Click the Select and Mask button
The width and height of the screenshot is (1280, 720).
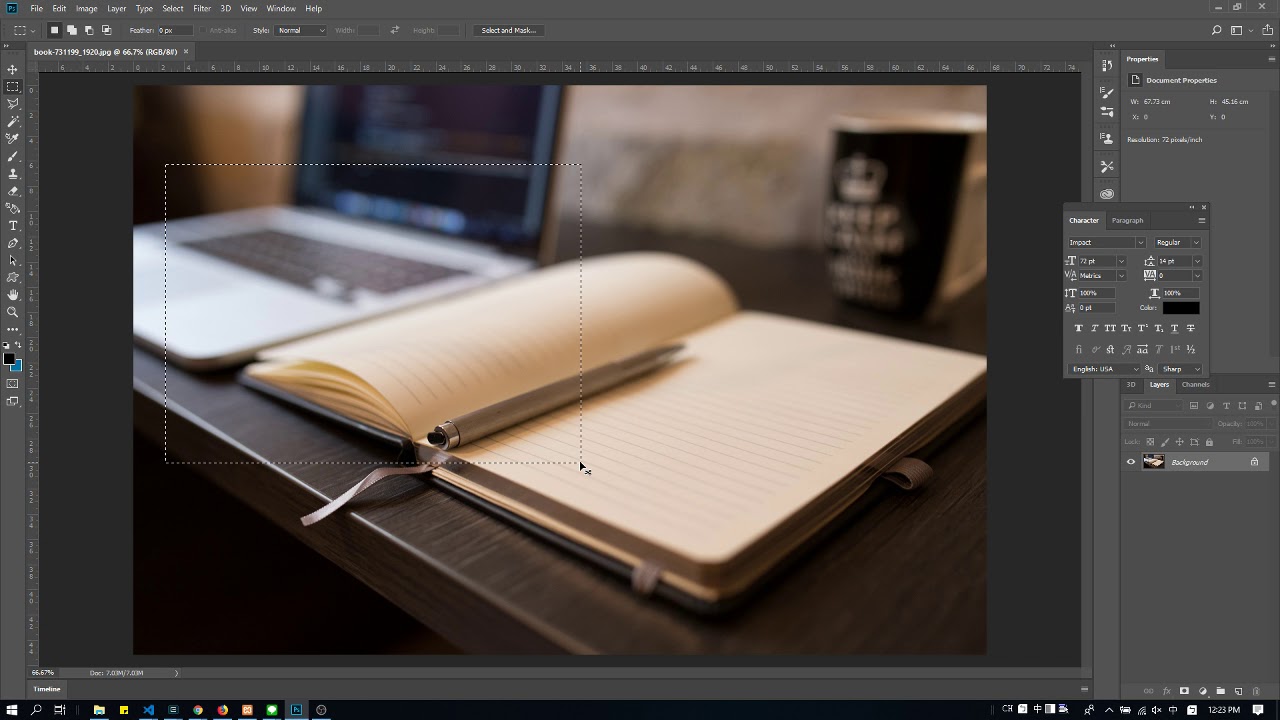(508, 30)
